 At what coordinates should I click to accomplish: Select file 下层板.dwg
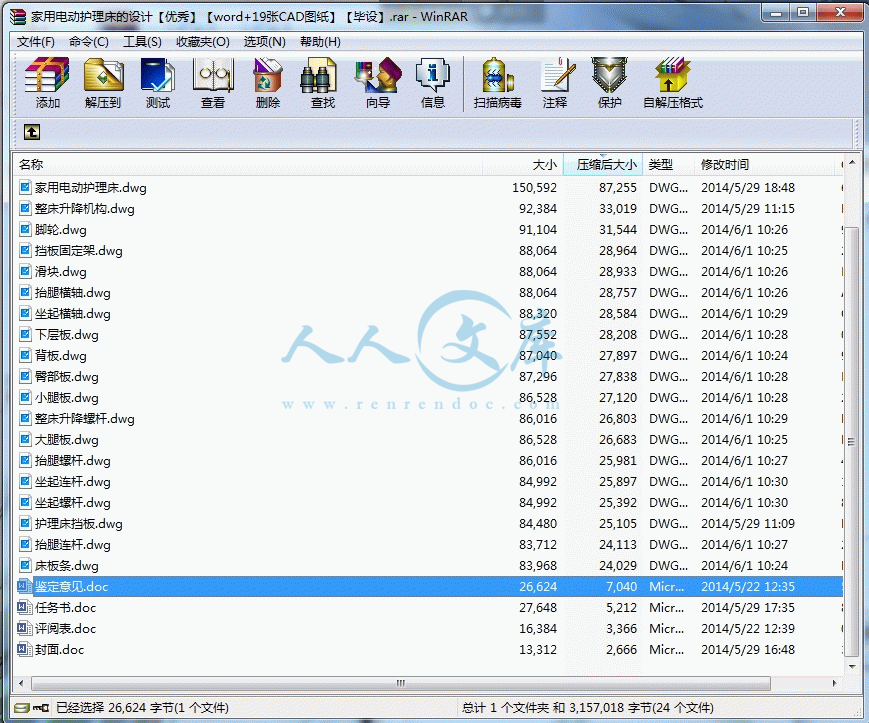(67, 335)
